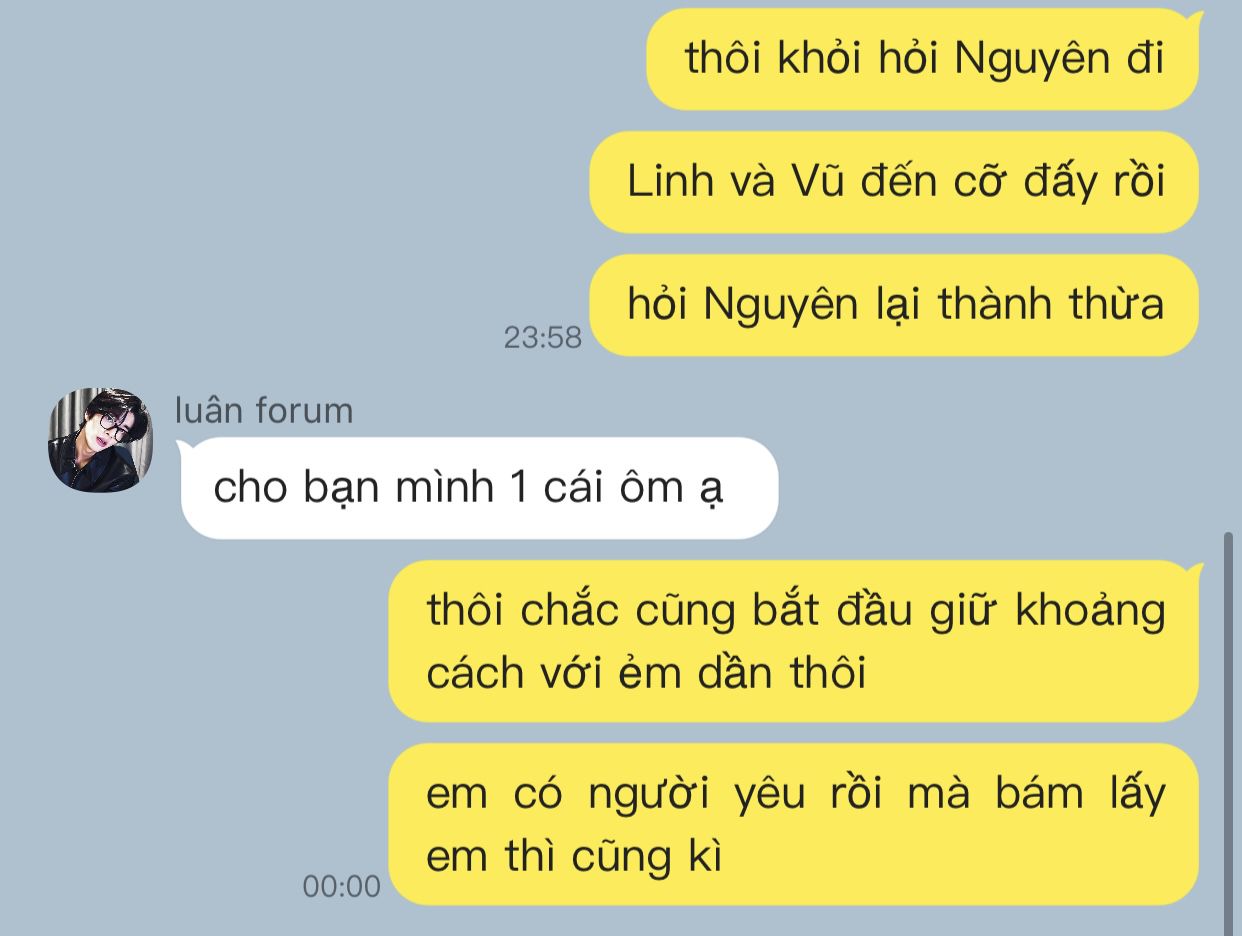Select the message starting "em có người yêu rồi"

(794, 825)
